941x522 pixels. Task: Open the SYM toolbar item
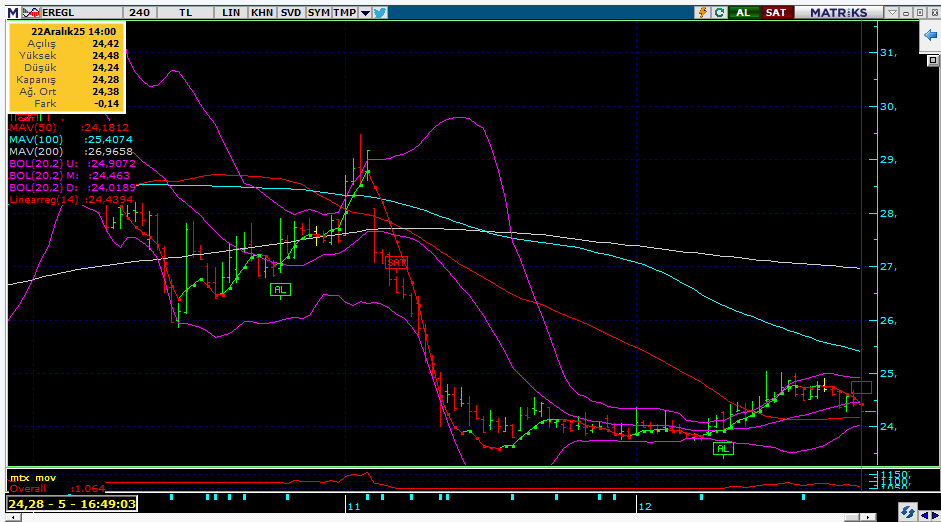pos(318,12)
